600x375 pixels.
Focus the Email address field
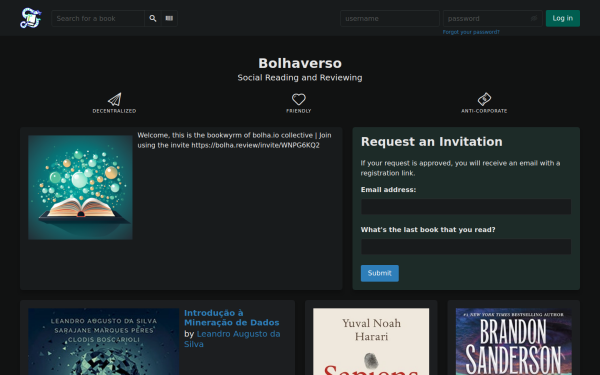[466, 207]
